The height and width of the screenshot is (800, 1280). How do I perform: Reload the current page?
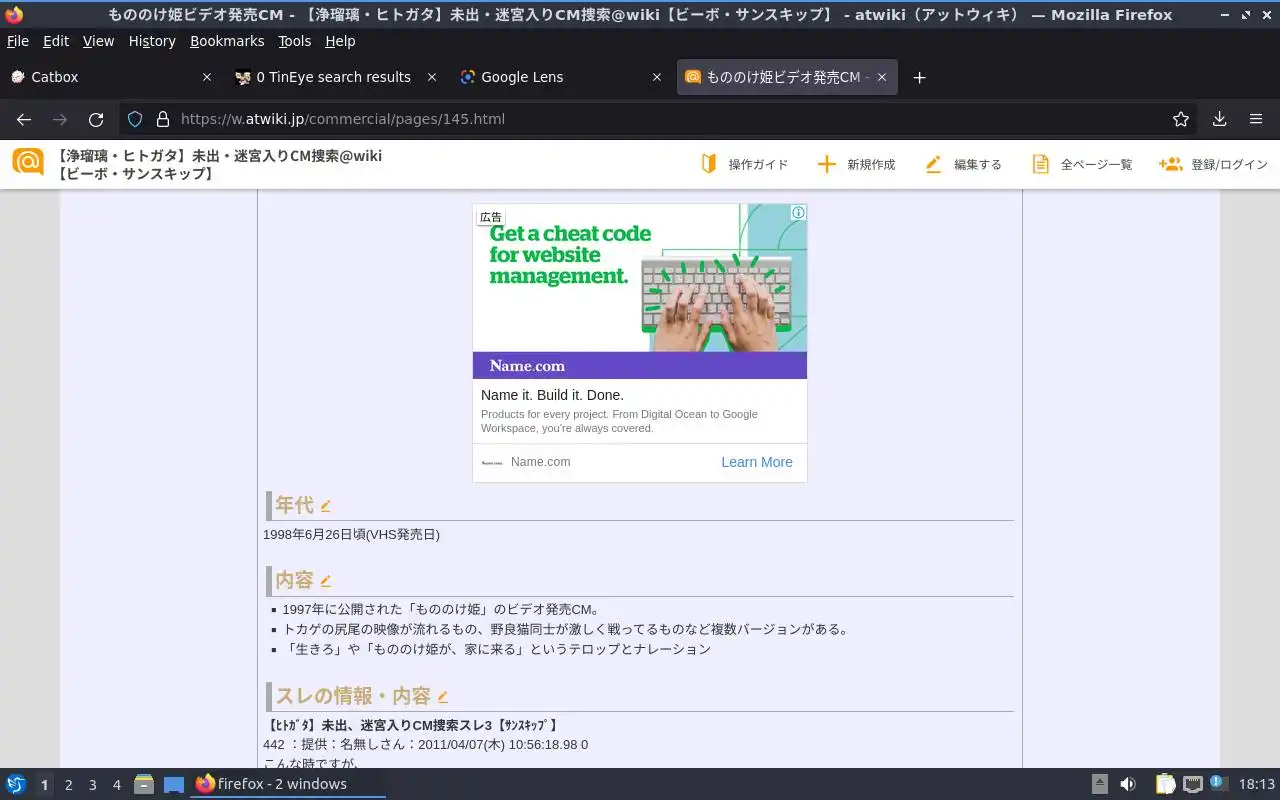pyautogui.click(x=96, y=119)
